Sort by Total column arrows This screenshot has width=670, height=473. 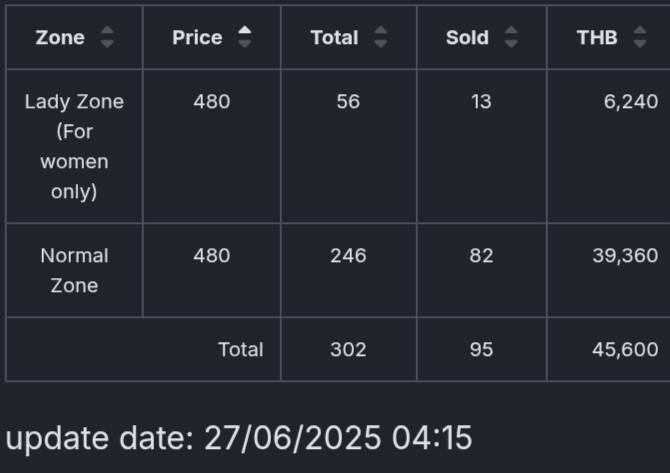pos(380,37)
